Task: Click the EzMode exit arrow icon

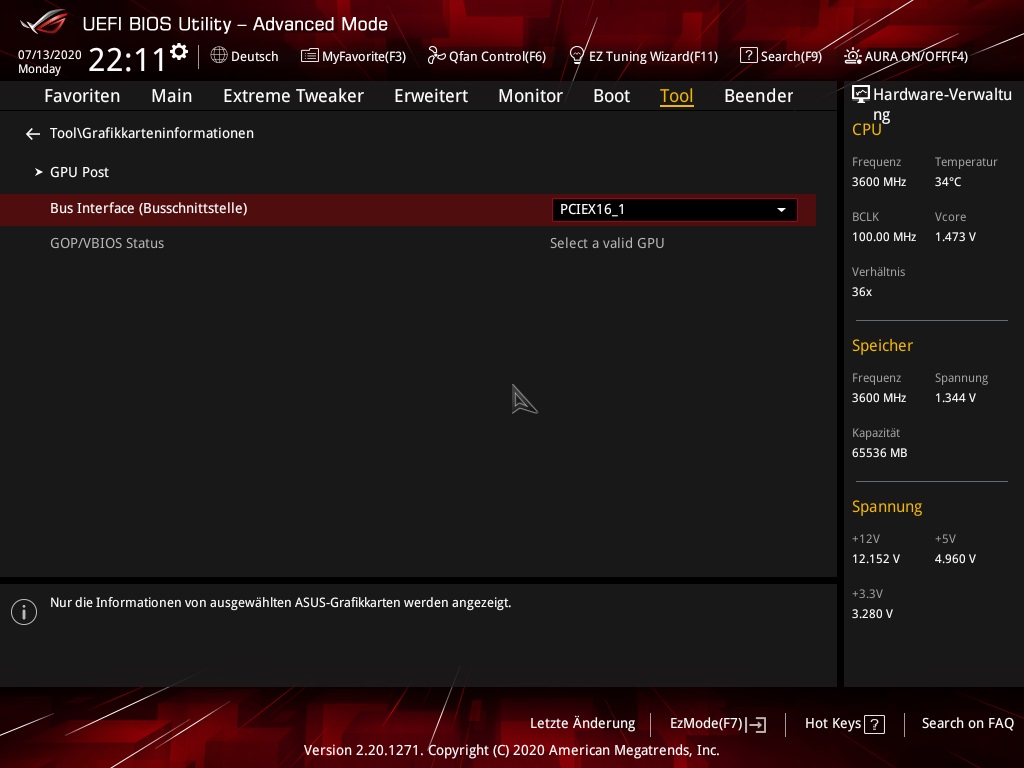Action: tap(756, 724)
